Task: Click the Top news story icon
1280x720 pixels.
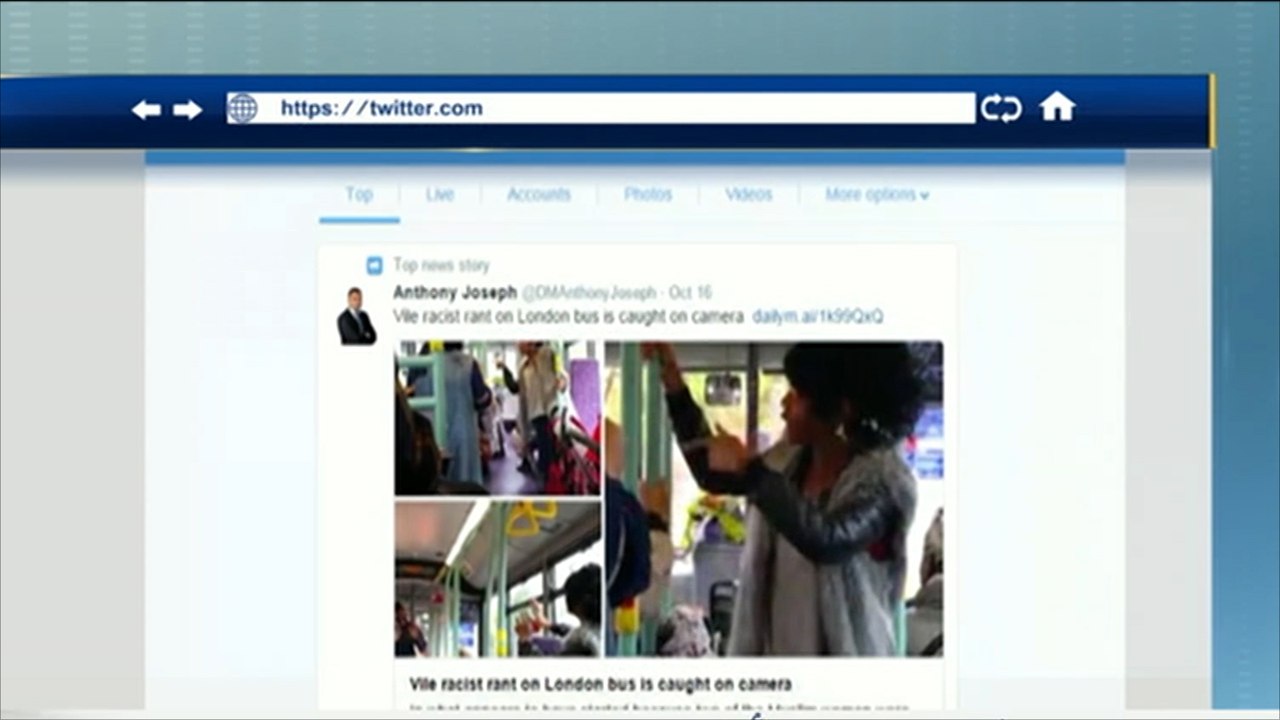Action: click(x=374, y=266)
